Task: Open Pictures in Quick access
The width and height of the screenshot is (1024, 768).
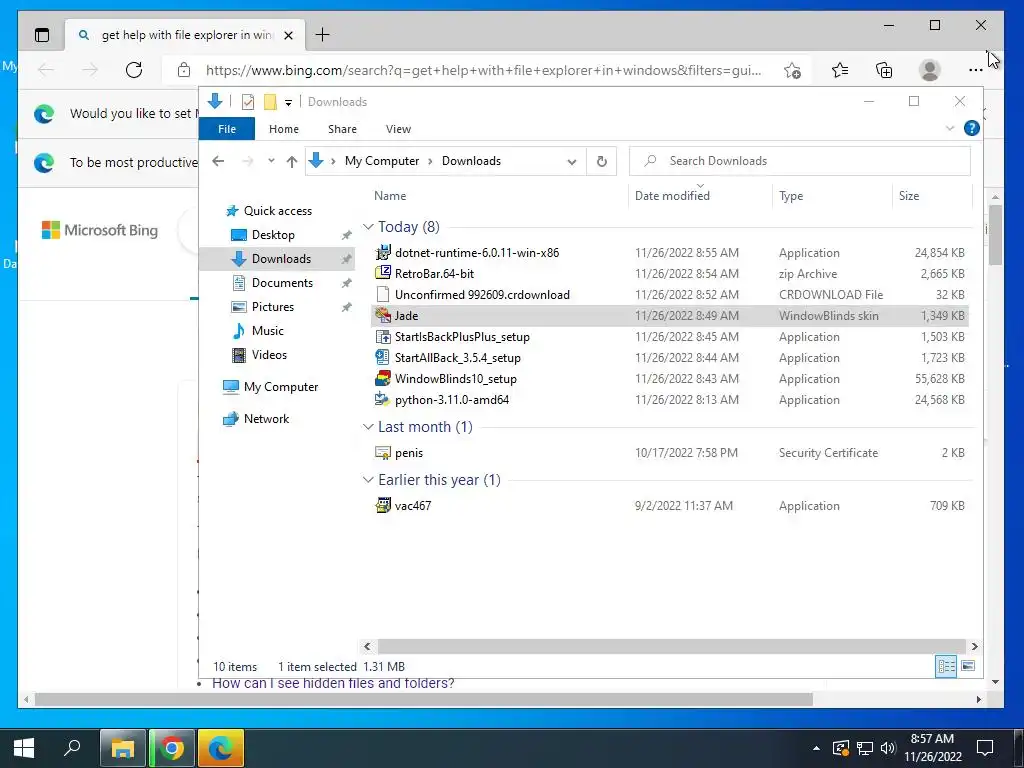Action: tap(273, 307)
